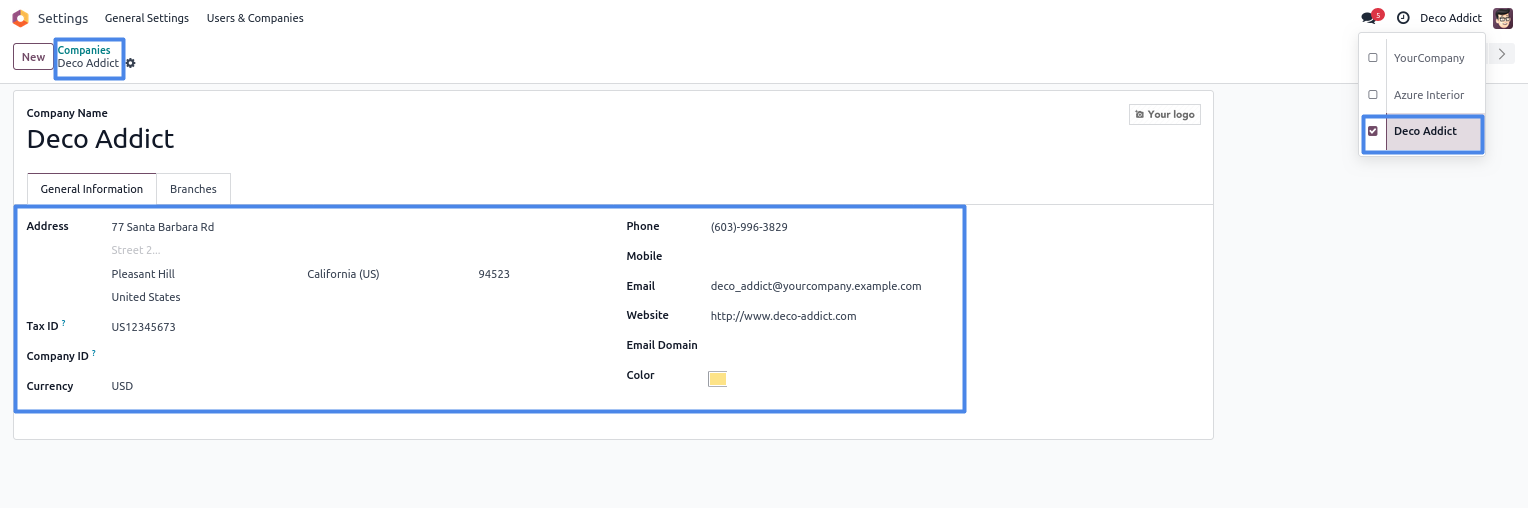Open the activities clock icon
This screenshot has height=508, width=1528.
tap(1403, 18)
